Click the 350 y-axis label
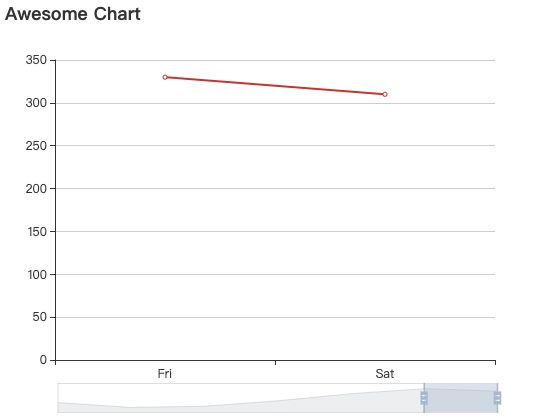 click(x=36, y=60)
